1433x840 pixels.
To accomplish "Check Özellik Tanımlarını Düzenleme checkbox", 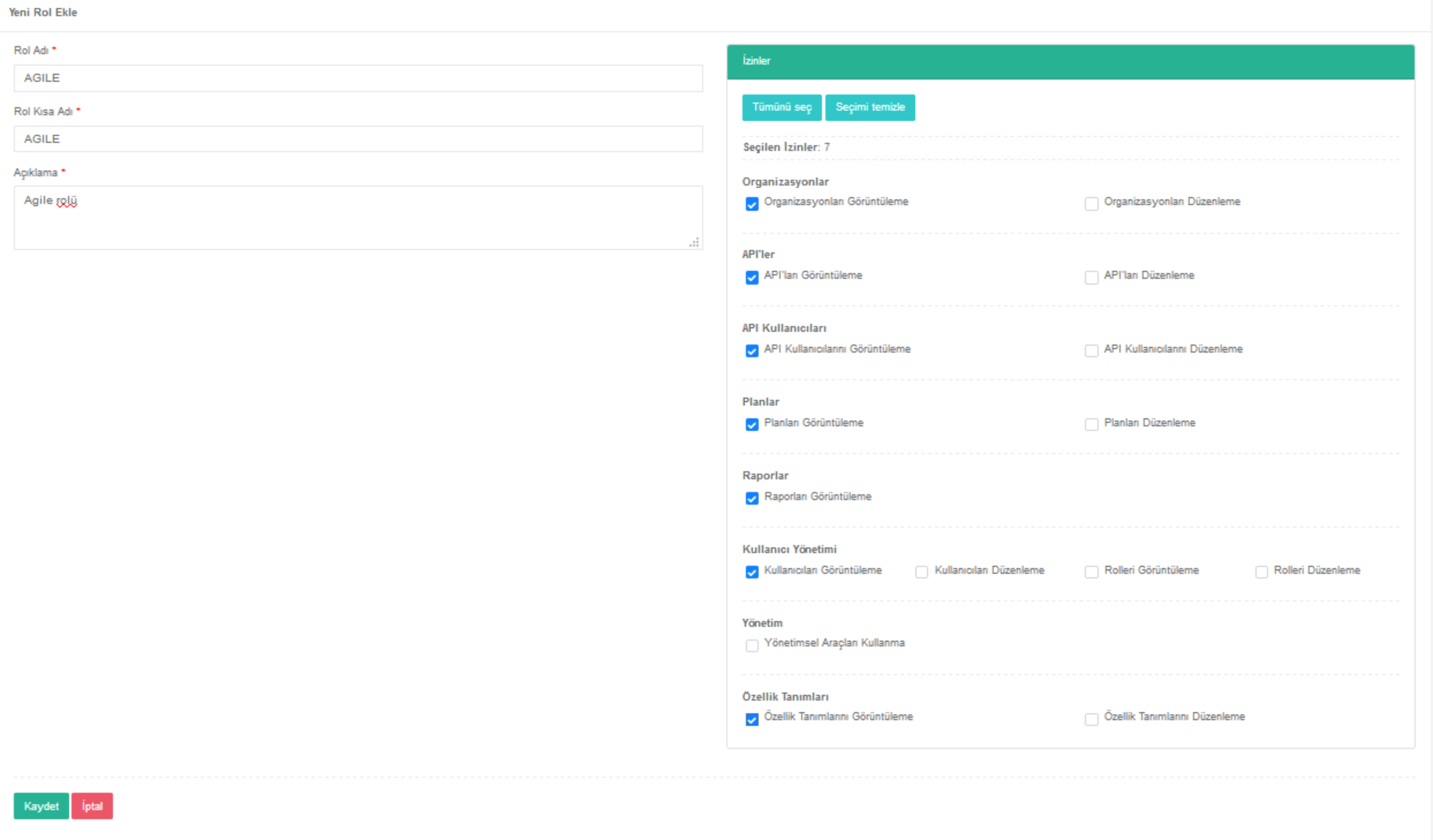I will point(1091,720).
